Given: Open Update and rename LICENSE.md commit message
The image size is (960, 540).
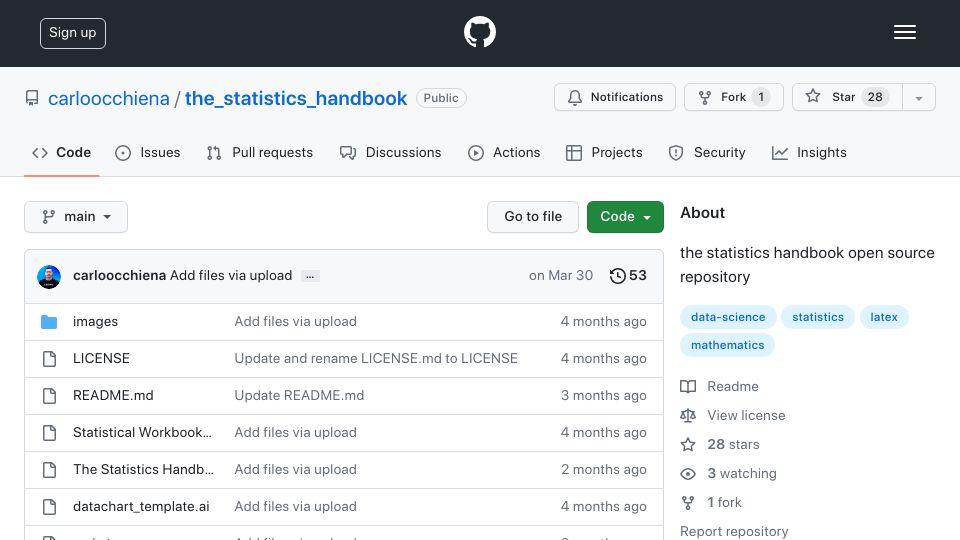Looking at the screenshot, I should [376, 358].
